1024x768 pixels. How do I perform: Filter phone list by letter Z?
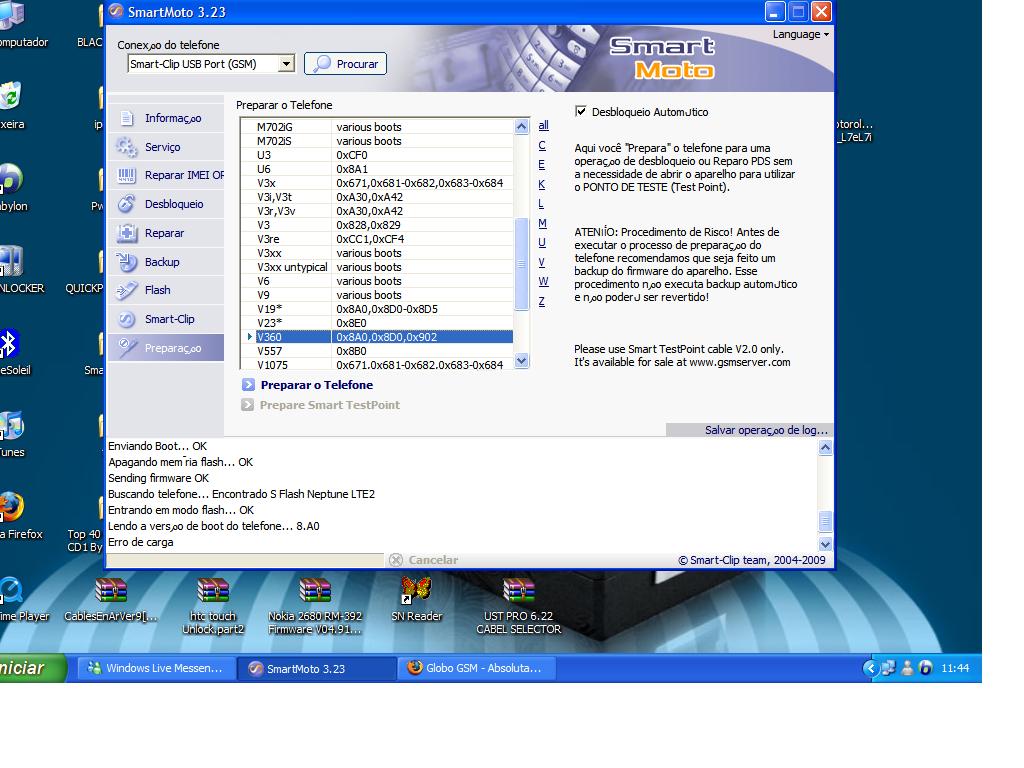click(541, 301)
